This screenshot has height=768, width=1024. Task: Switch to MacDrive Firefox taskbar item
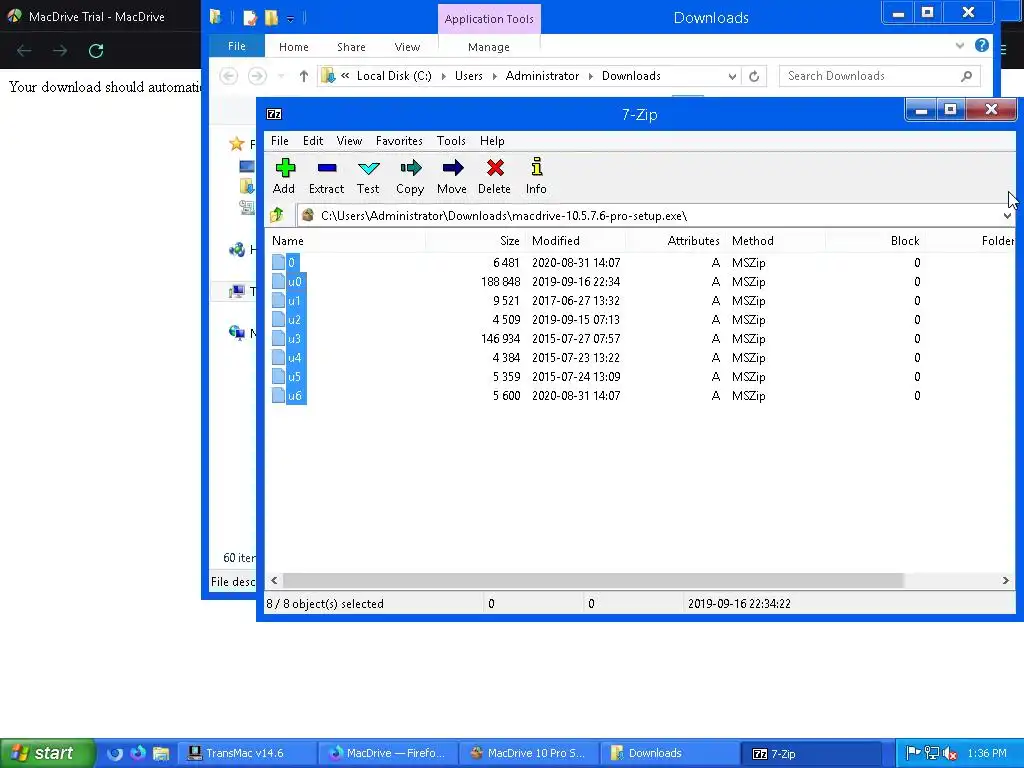click(x=389, y=753)
